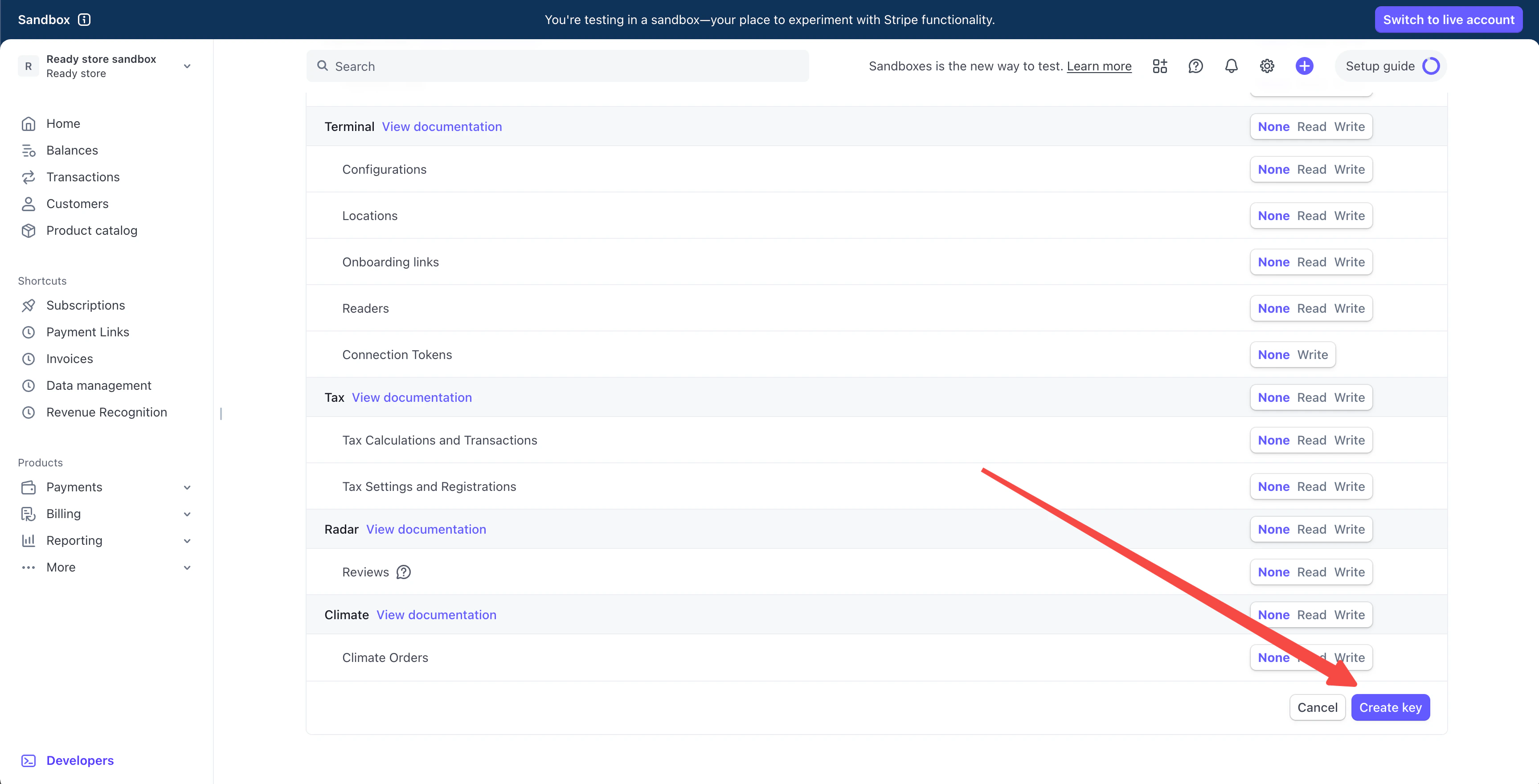This screenshot has height=784, width=1539.
Task: Set Connection Tokens permission to Write
Action: coord(1312,355)
